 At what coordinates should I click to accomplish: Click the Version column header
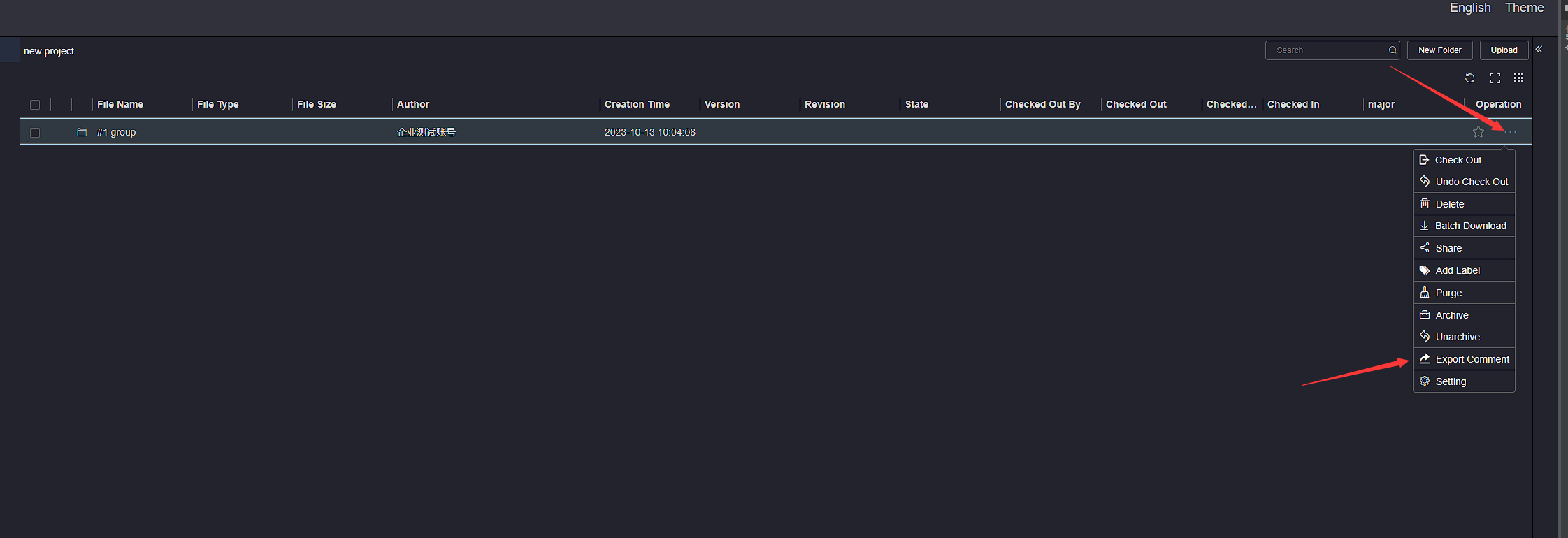pos(722,104)
